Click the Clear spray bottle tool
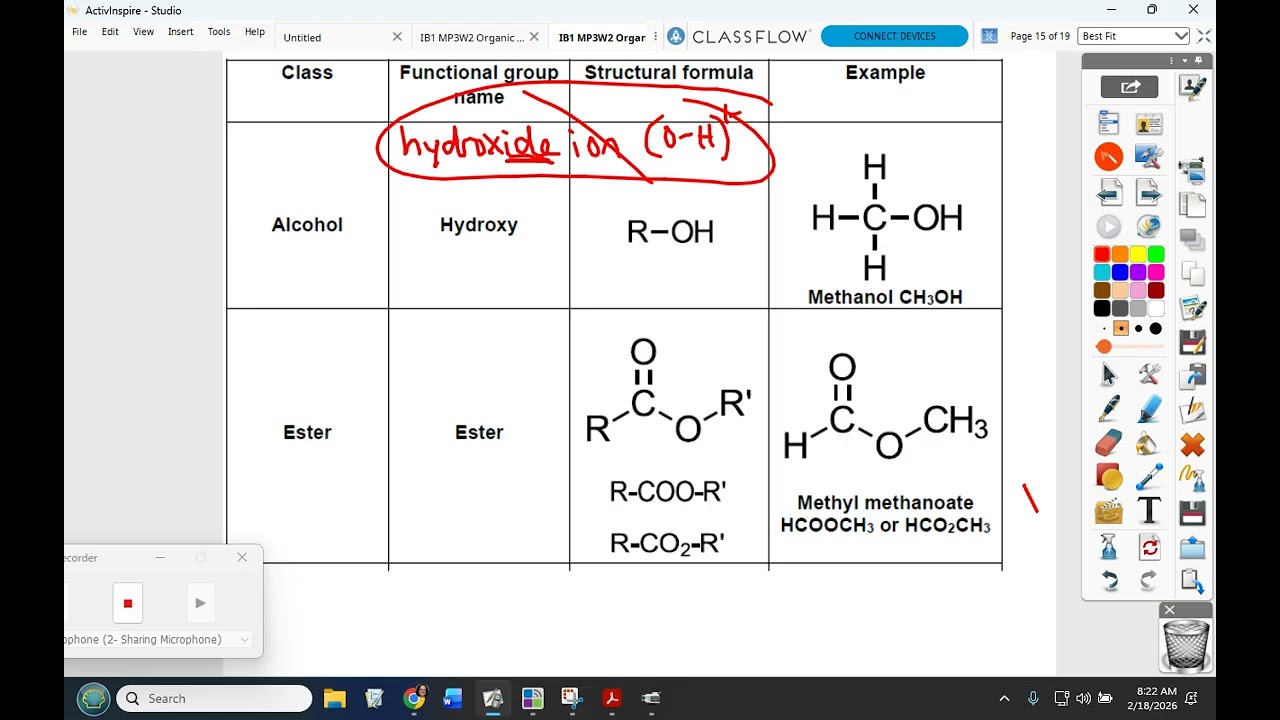This screenshot has width=1280, height=720. (1109, 547)
